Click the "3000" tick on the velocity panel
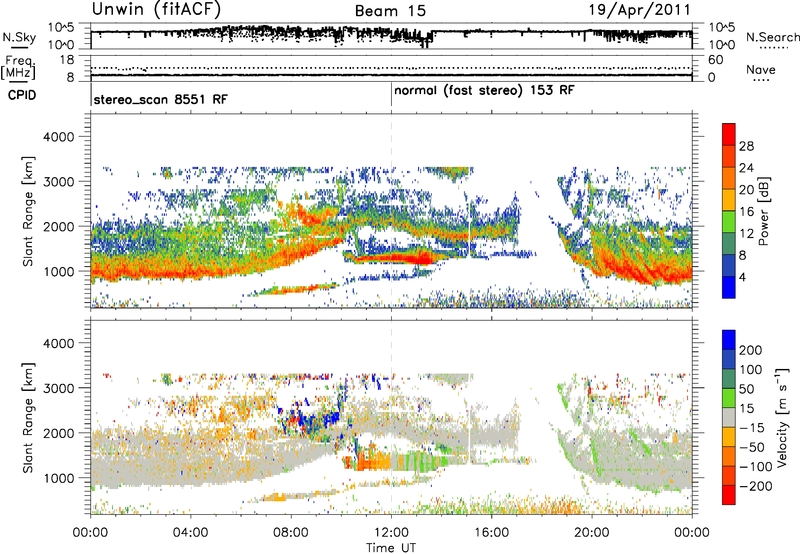This screenshot has width=800, height=554. pos(59,388)
